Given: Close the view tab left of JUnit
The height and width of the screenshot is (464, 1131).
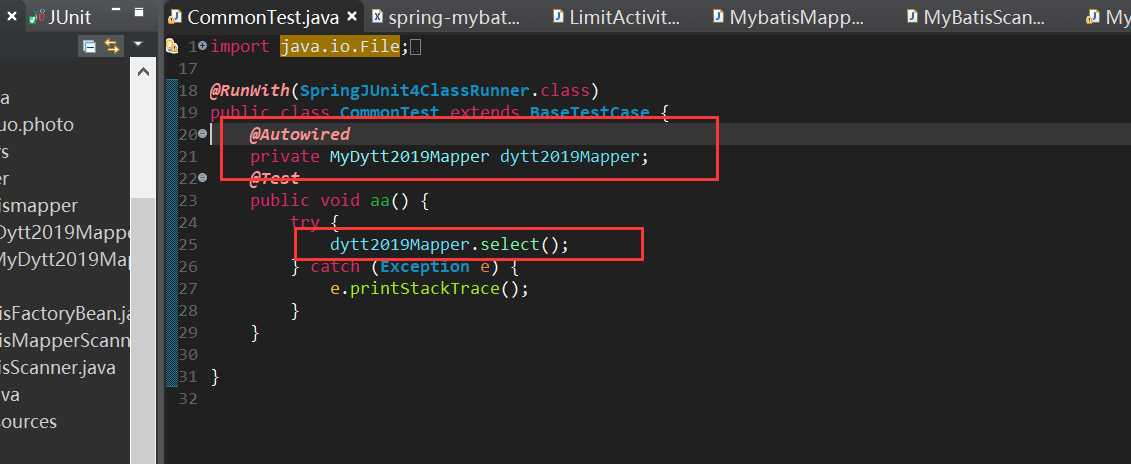Looking at the screenshot, I should pos(14,17).
